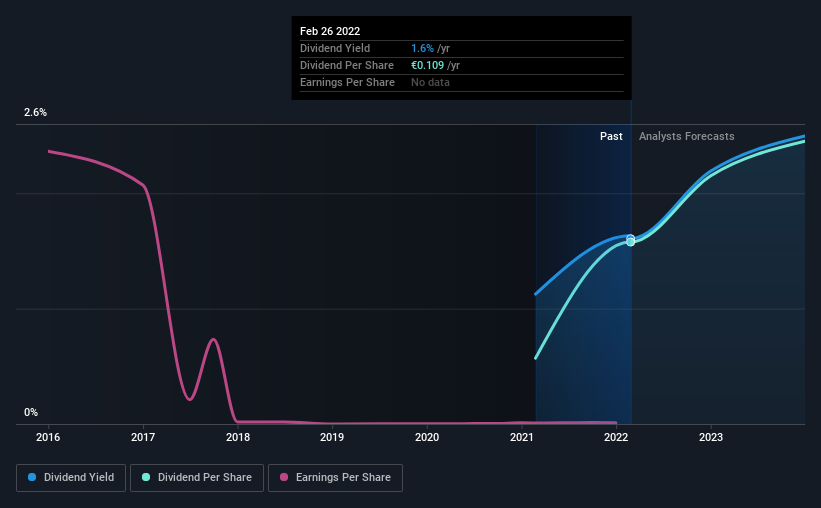Viewport: 821px width, 508px height.
Task: Click the 2016 x-axis label
Action: pos(48,437)
